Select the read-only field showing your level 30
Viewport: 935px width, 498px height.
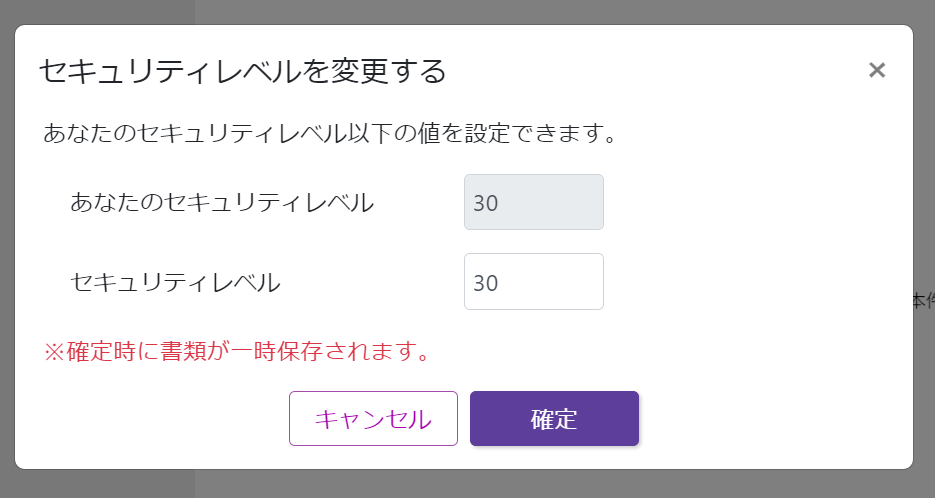(533, 202)
